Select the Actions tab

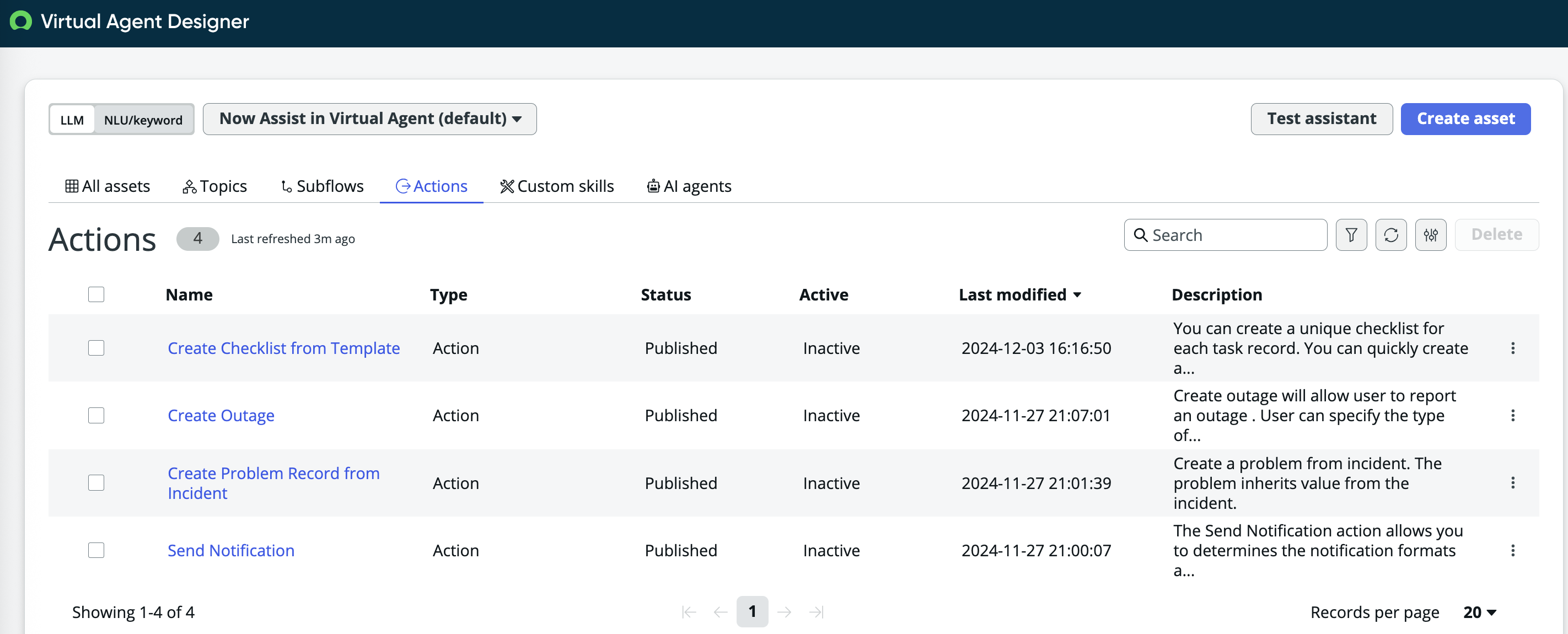pos(432,186)
